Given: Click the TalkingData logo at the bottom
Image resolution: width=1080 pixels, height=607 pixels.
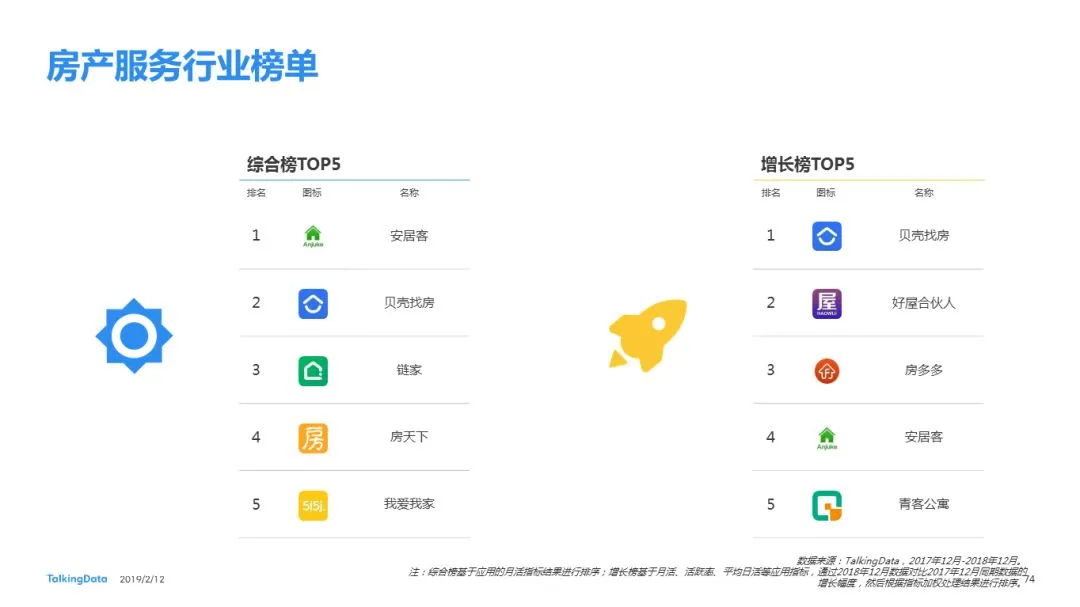Looking at the screenshot, I should 77,579.
